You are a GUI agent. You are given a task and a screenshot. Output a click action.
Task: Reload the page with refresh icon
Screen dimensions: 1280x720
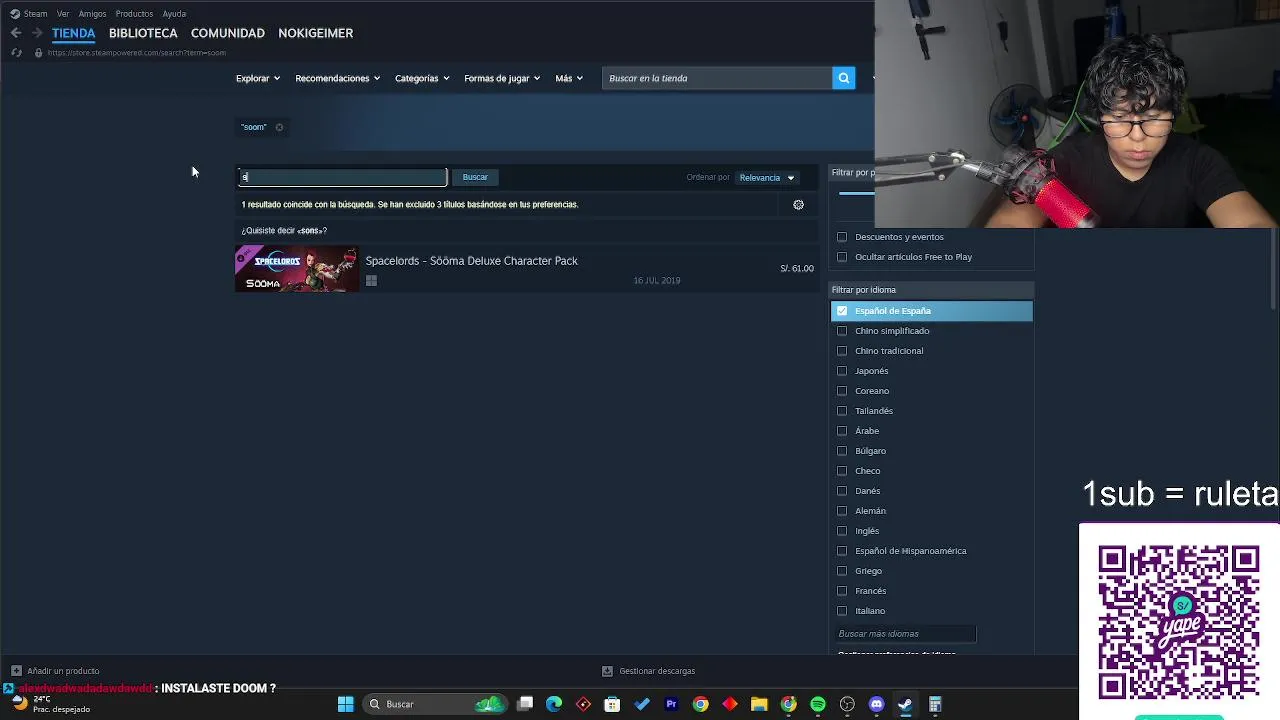coord(16,52)
